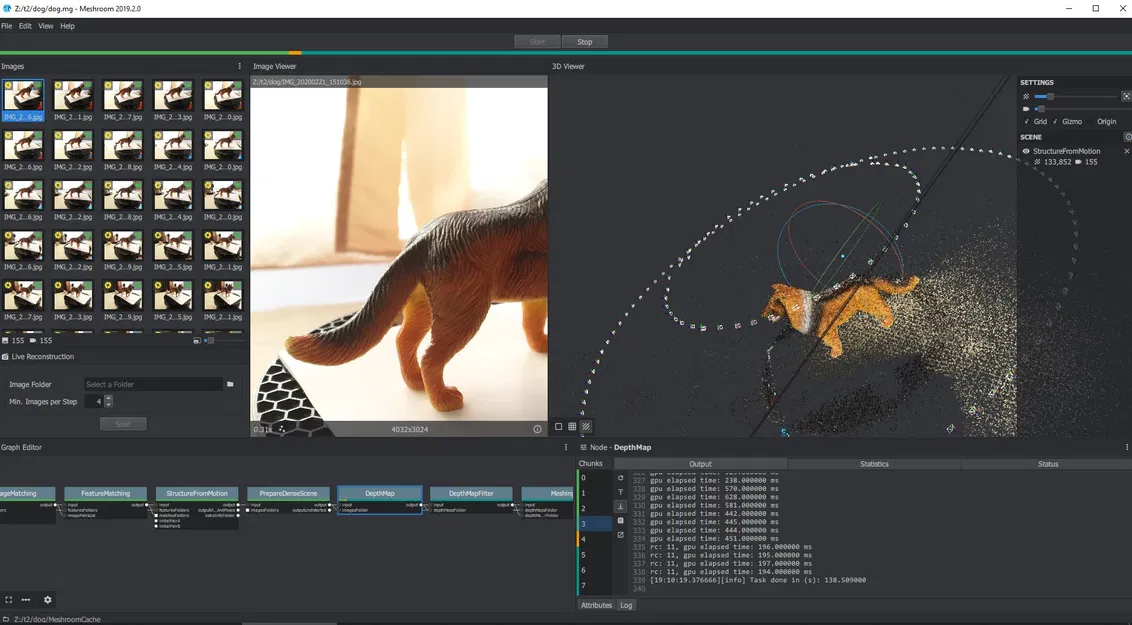Screen dimensions: 1132x625
Task: Select the DepthMapFilter node
Action: coord(471,494)
